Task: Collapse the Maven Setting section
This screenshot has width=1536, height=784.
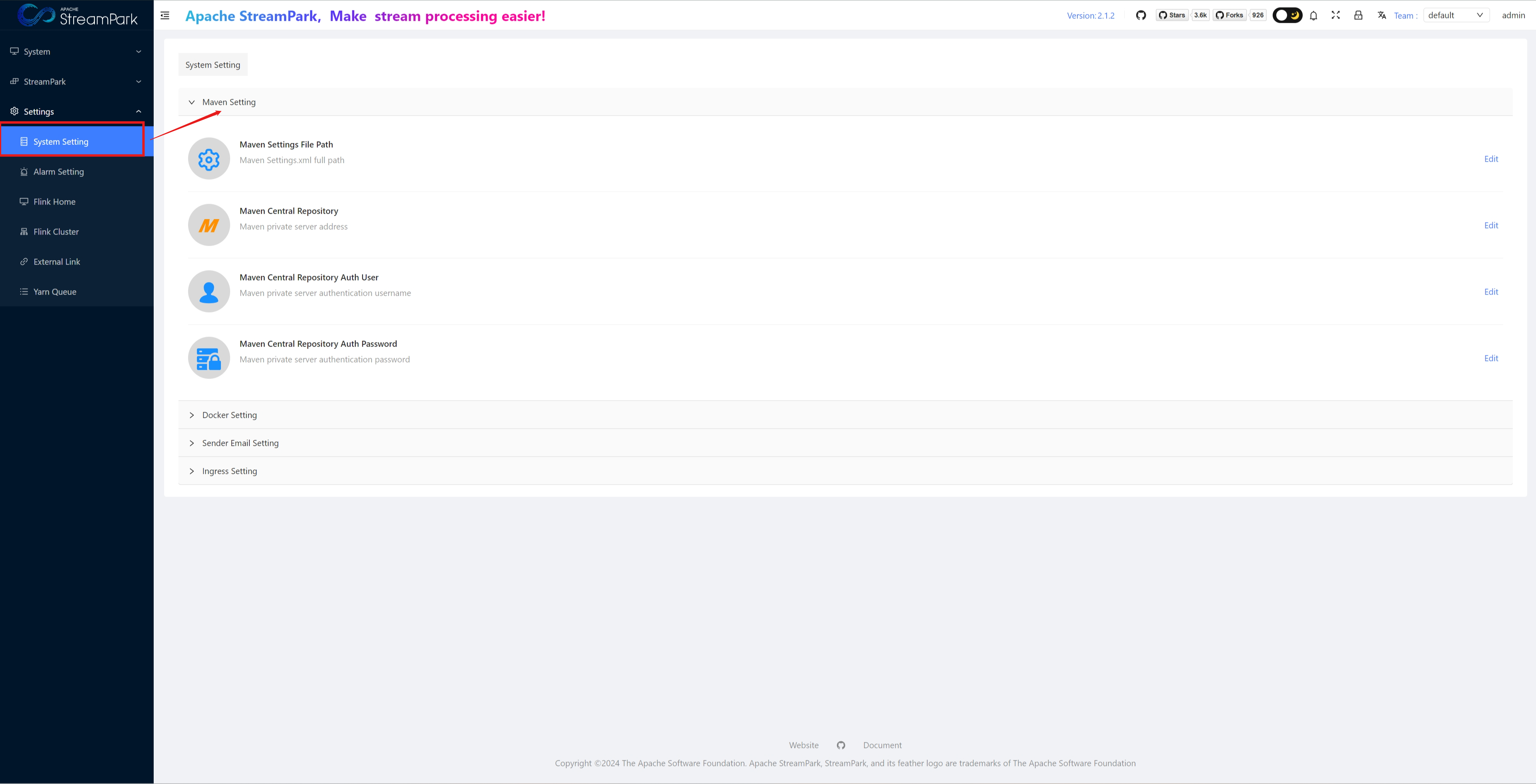Action: pos(229,102)
